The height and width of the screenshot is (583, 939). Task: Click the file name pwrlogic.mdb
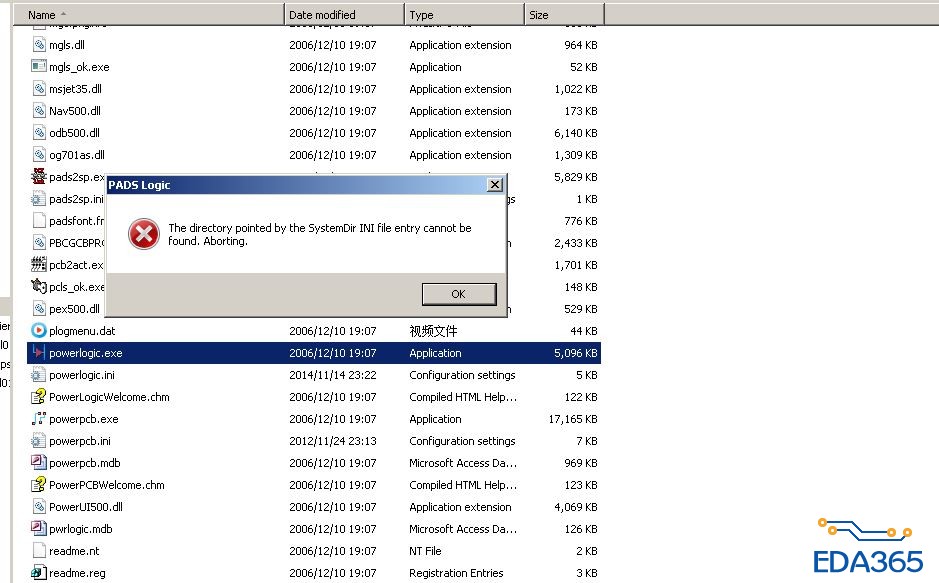point(81,529)
